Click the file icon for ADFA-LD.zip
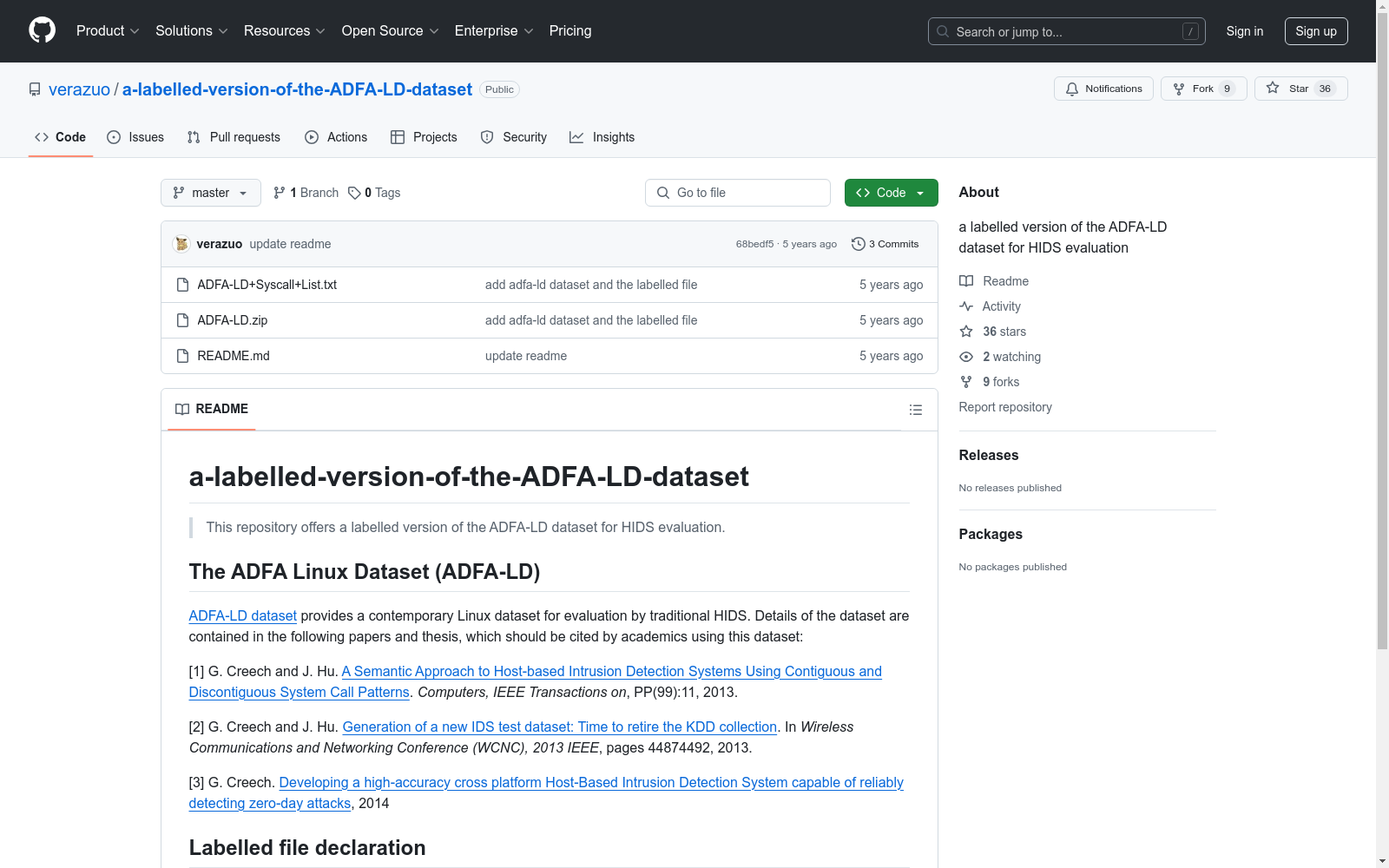The image size is (1389, 868). click(182, 320)
